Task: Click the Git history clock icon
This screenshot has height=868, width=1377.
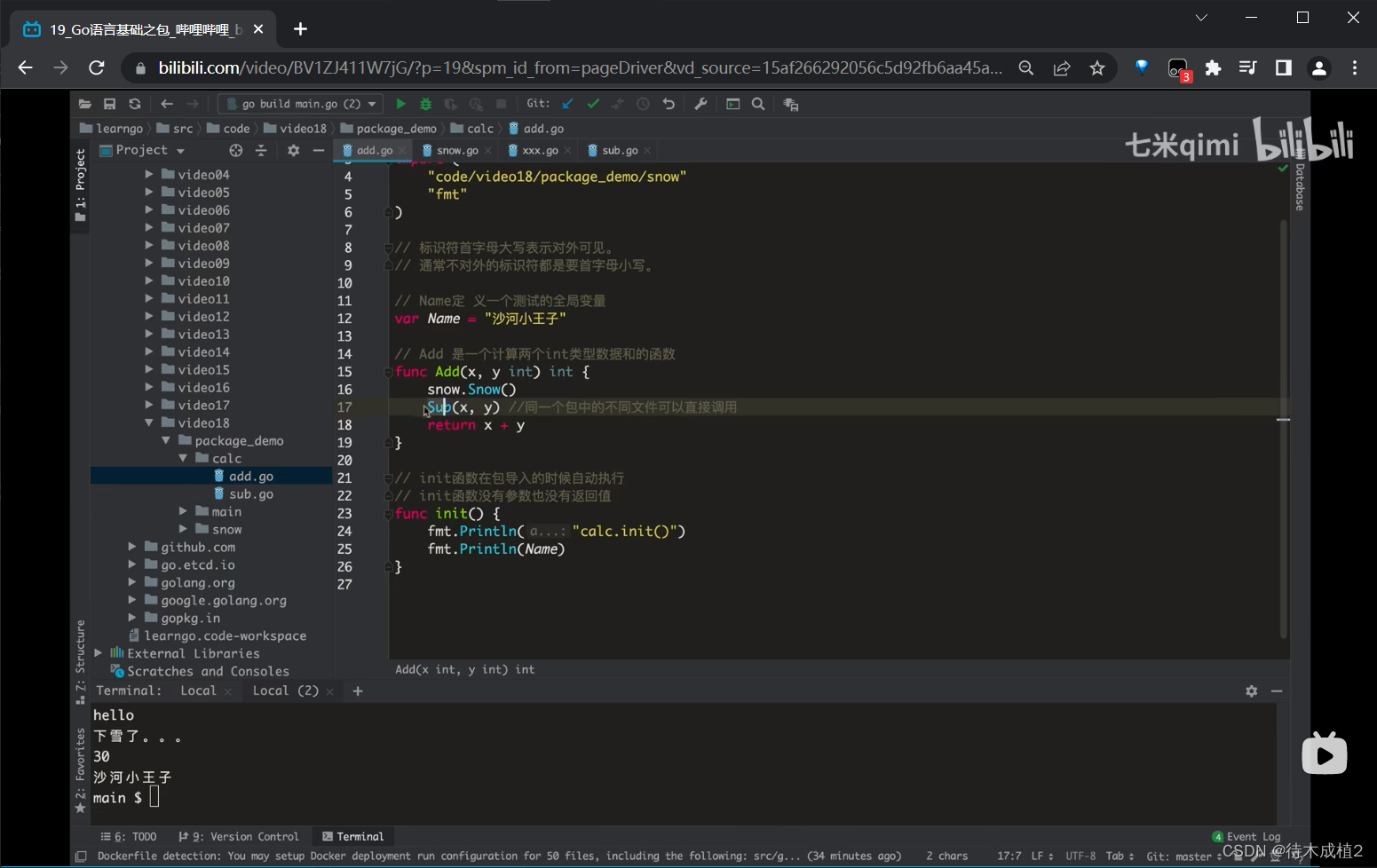Action: [x=644, y=104]
